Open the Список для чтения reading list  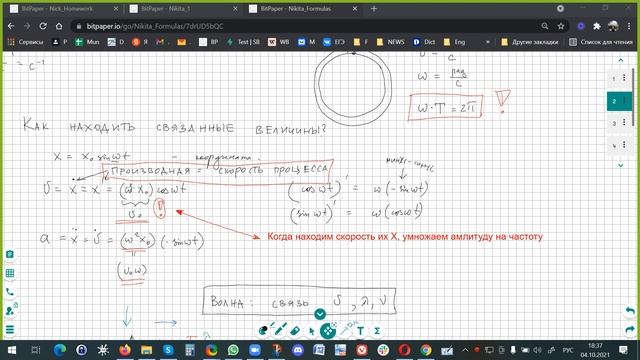click(601, 42)
